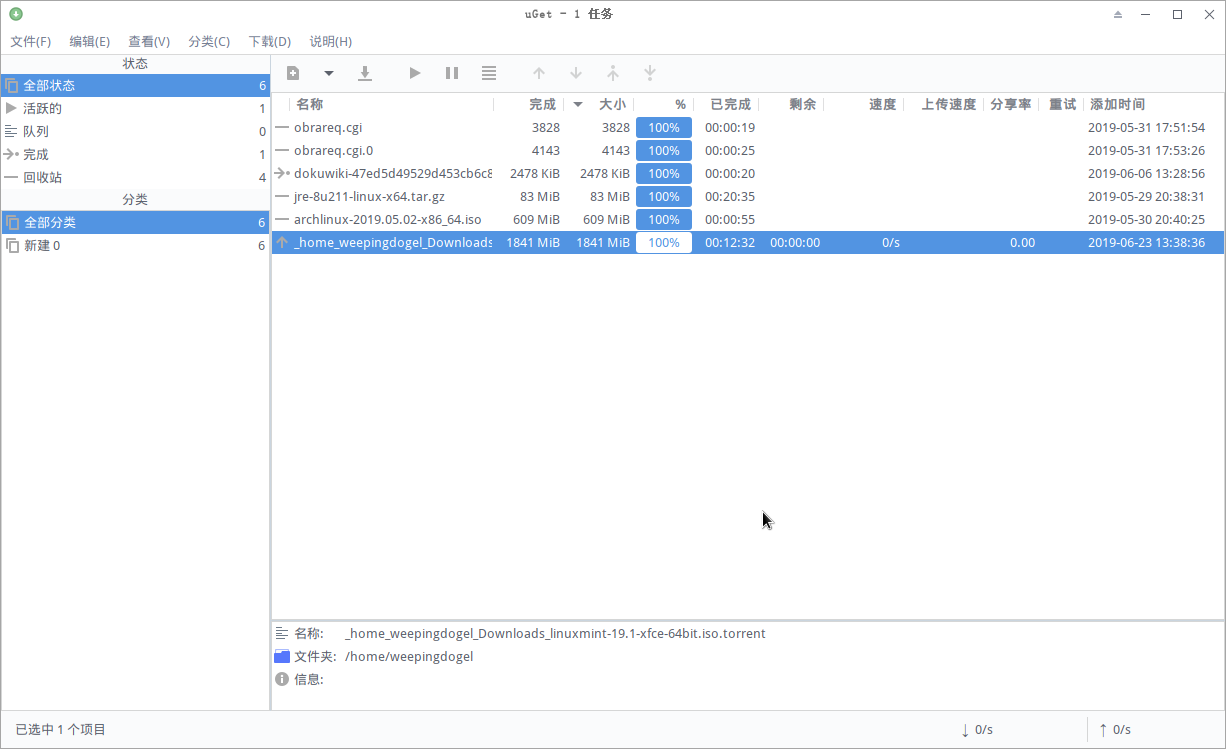Open the selected task's properties list icon
This screenshot has width=1226, height=749.
[488, 72]
